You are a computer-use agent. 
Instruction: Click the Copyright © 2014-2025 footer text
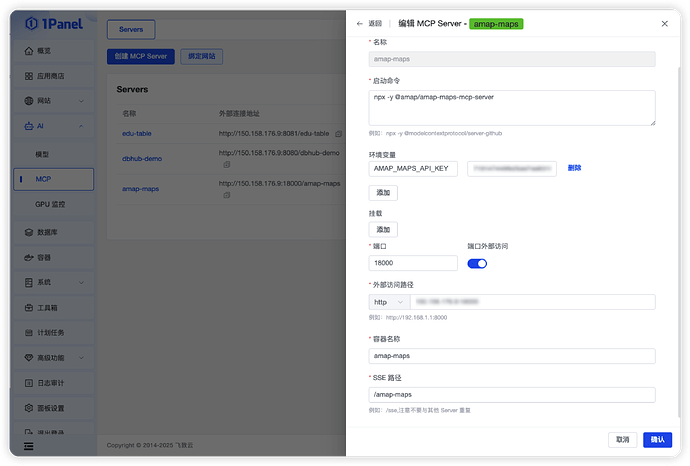click(x=150, y=445)
